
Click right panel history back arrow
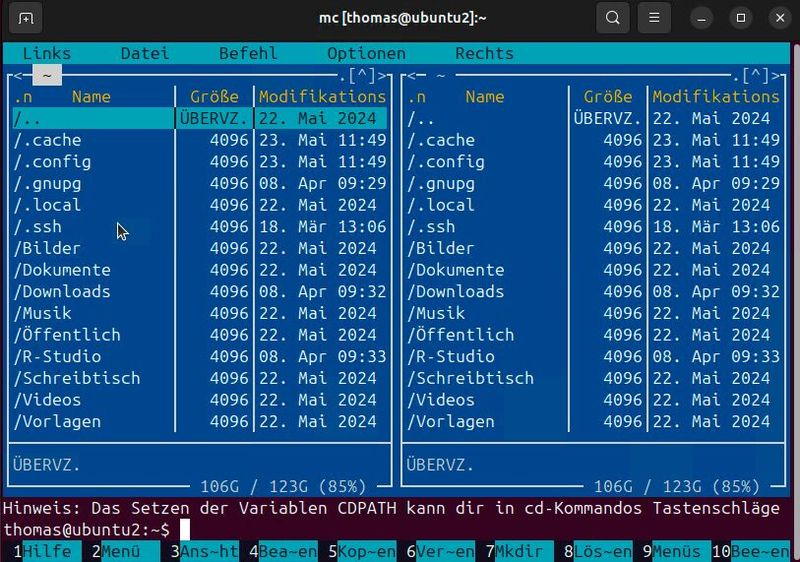(411, 76)
